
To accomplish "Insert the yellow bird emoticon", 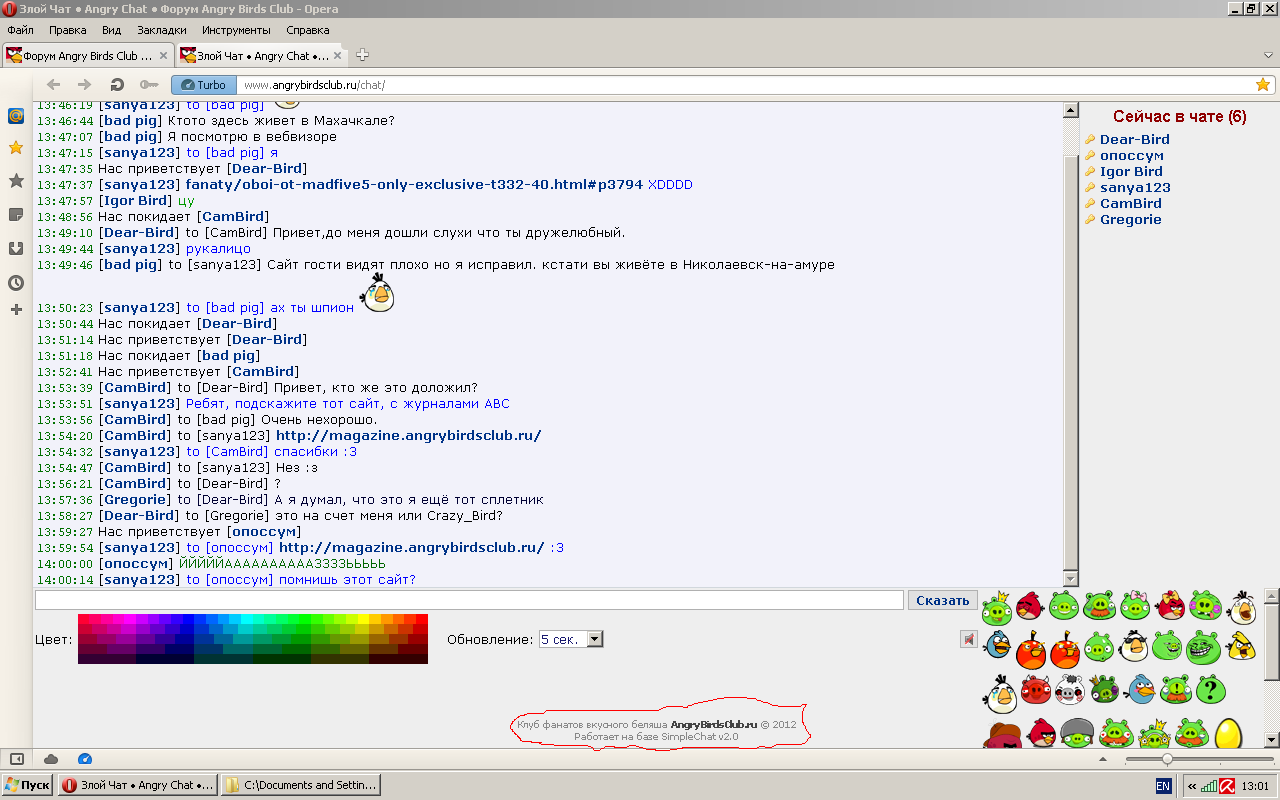I will point(1243,646).
